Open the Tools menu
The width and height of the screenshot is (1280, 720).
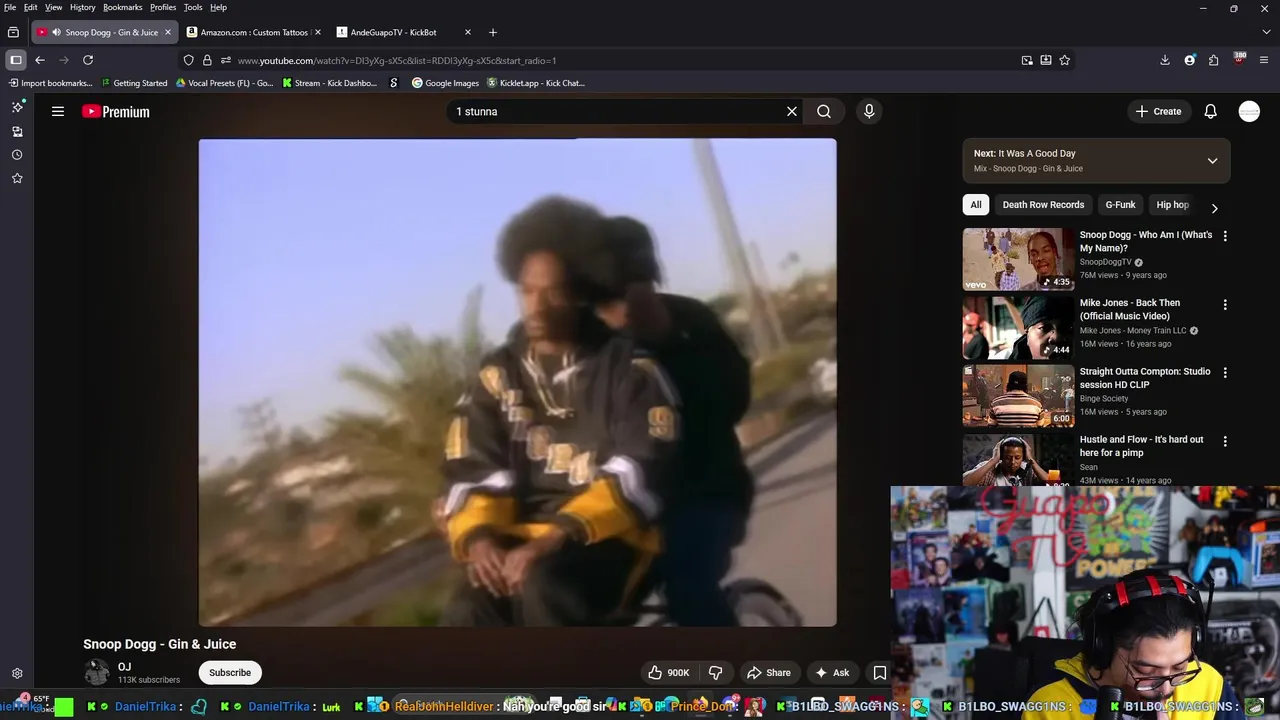[x=193, y=7]
